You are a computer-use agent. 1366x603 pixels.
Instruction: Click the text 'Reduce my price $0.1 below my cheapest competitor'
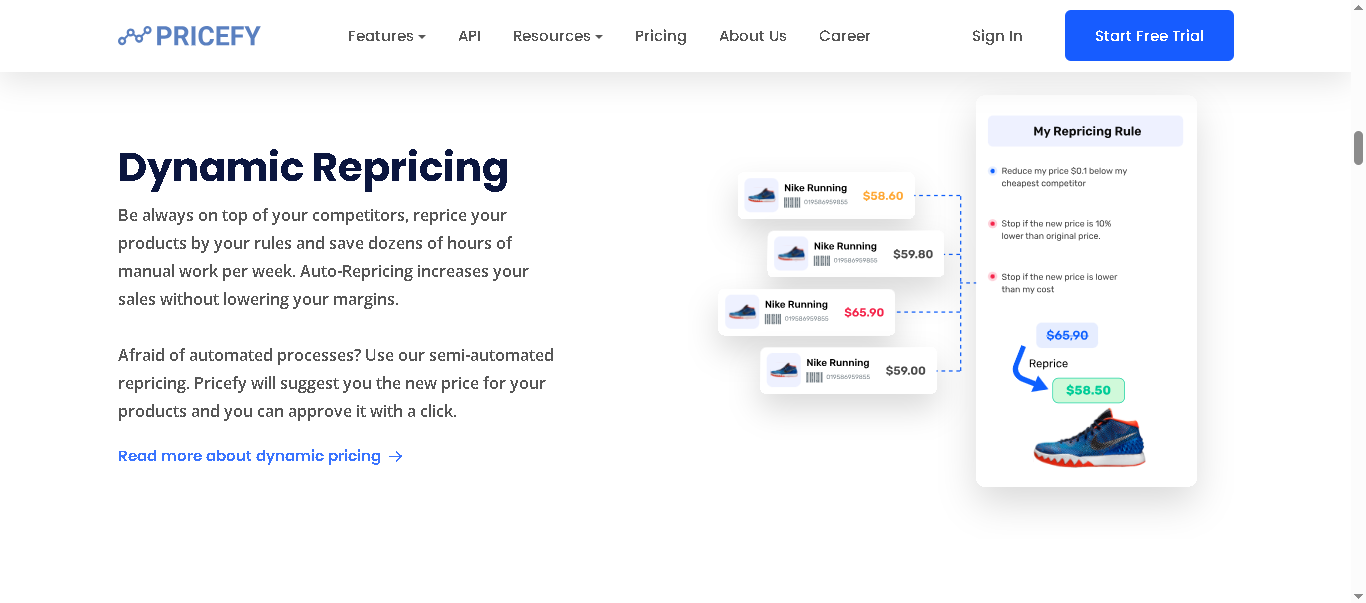tap(1064, 177)
